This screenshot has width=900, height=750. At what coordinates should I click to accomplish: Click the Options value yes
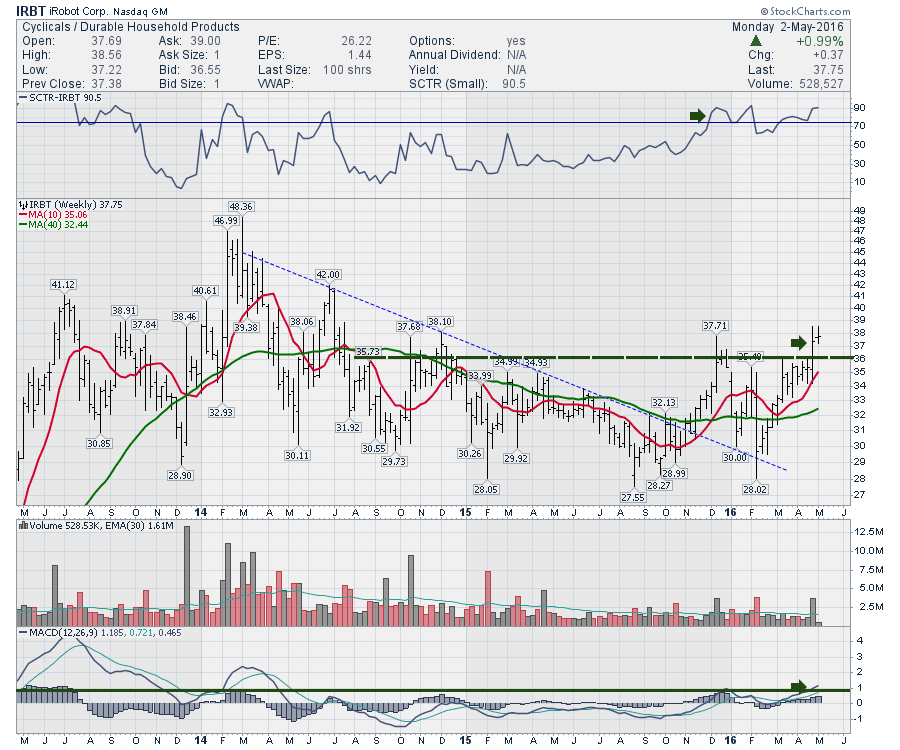[516, 41]
